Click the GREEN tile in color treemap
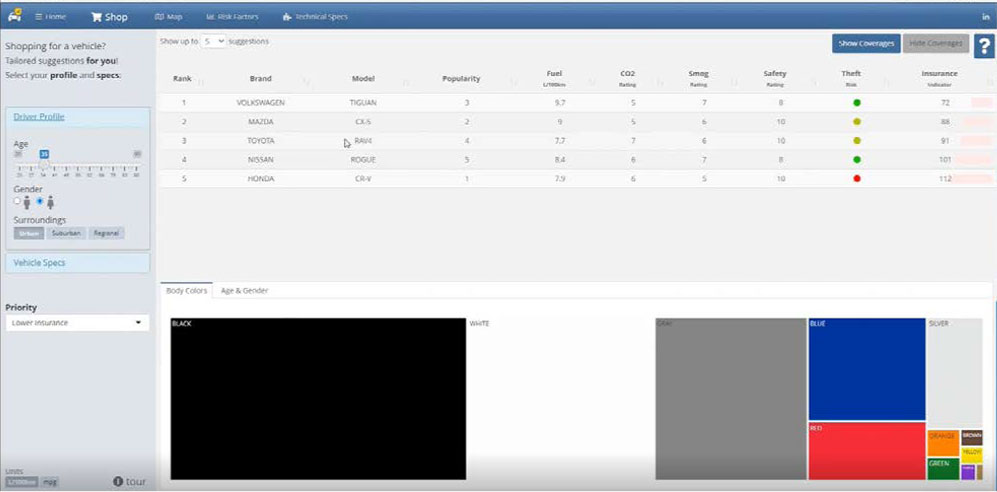This screenshot has height=492, width=997. [x=943, y=468]
